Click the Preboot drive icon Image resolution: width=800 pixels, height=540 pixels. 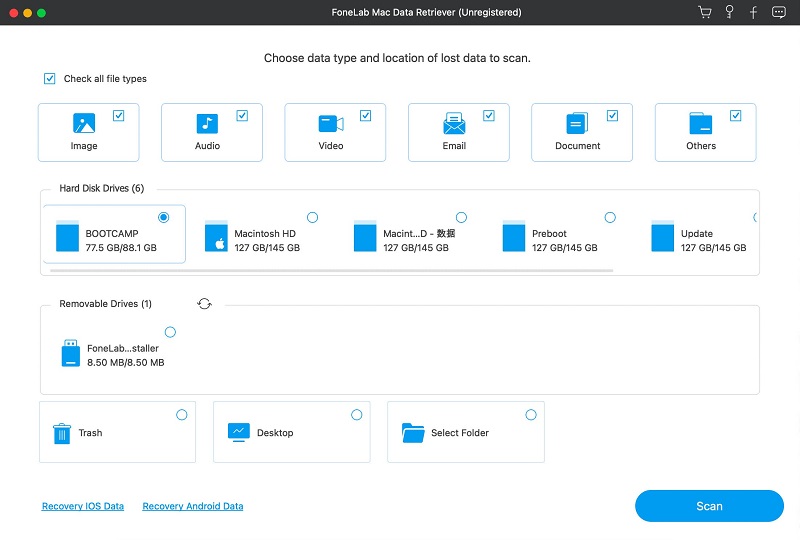pos(514,236)
